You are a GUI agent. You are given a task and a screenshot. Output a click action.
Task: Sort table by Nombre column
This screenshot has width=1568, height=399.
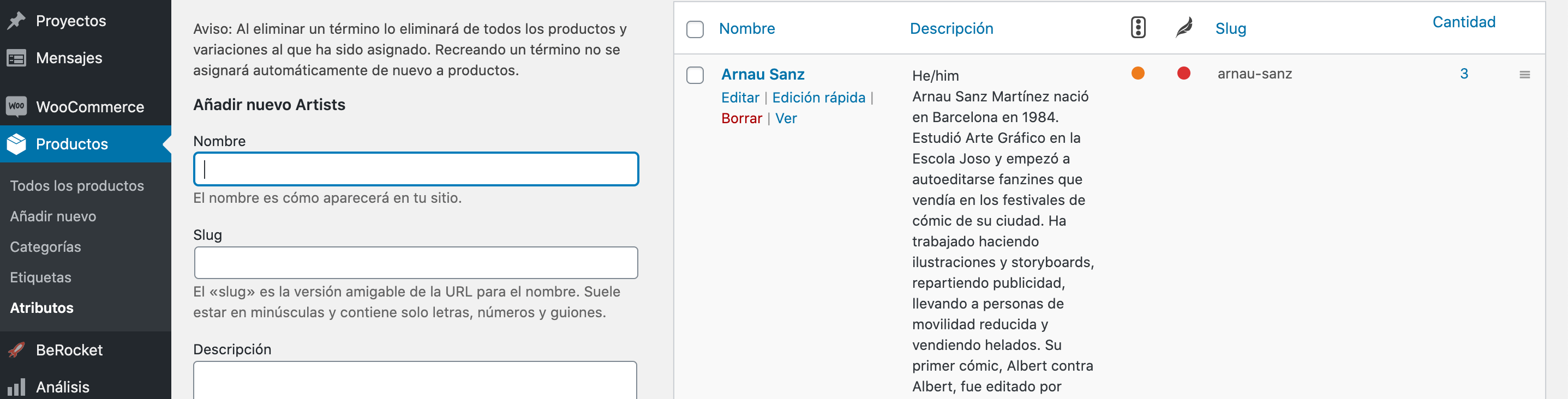tap(746, 28)
